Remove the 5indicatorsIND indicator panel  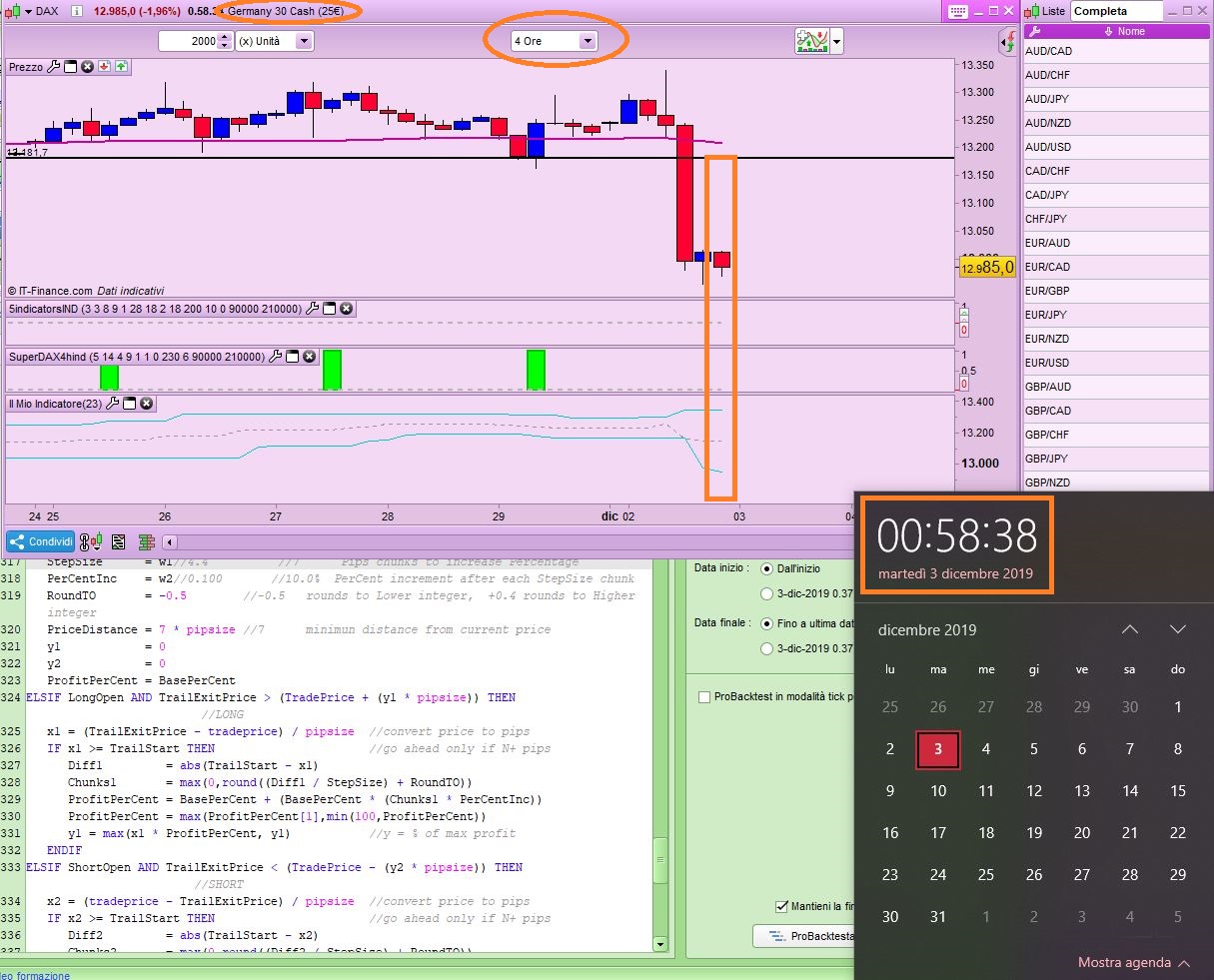pyautogui.click(x=346, y=309)
